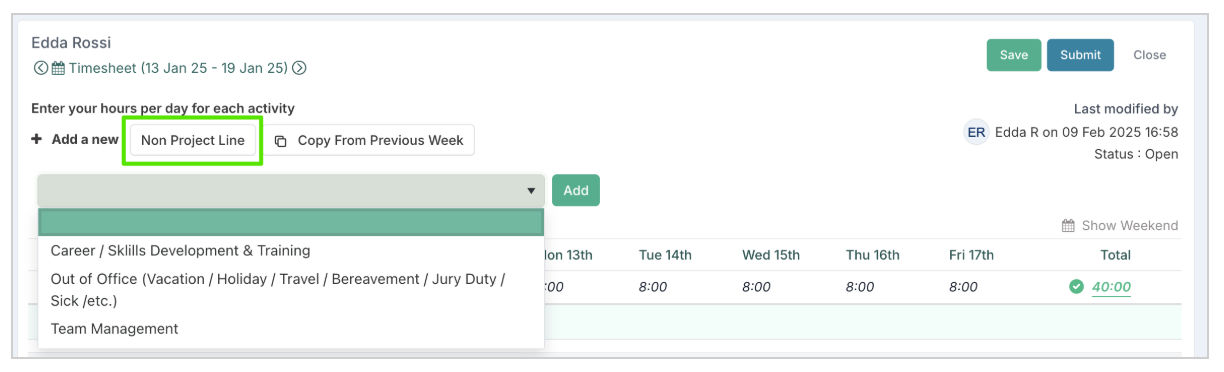Click the Tue 14th hours cell
Image resolution: width=1224 pixels, height=372 pixels.
[653, 287]
